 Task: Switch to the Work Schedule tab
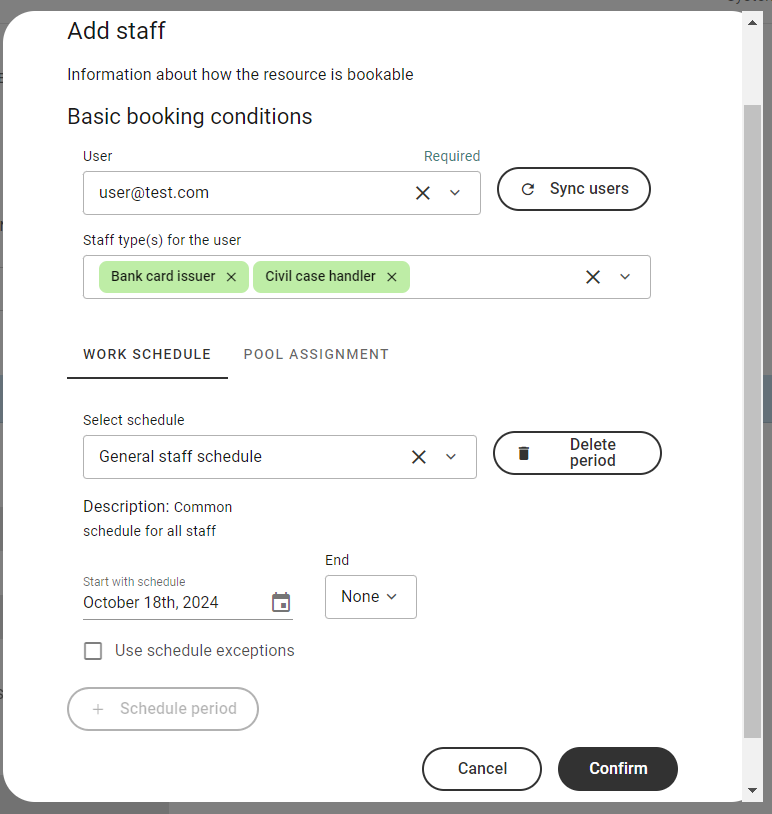pos(147,354)
